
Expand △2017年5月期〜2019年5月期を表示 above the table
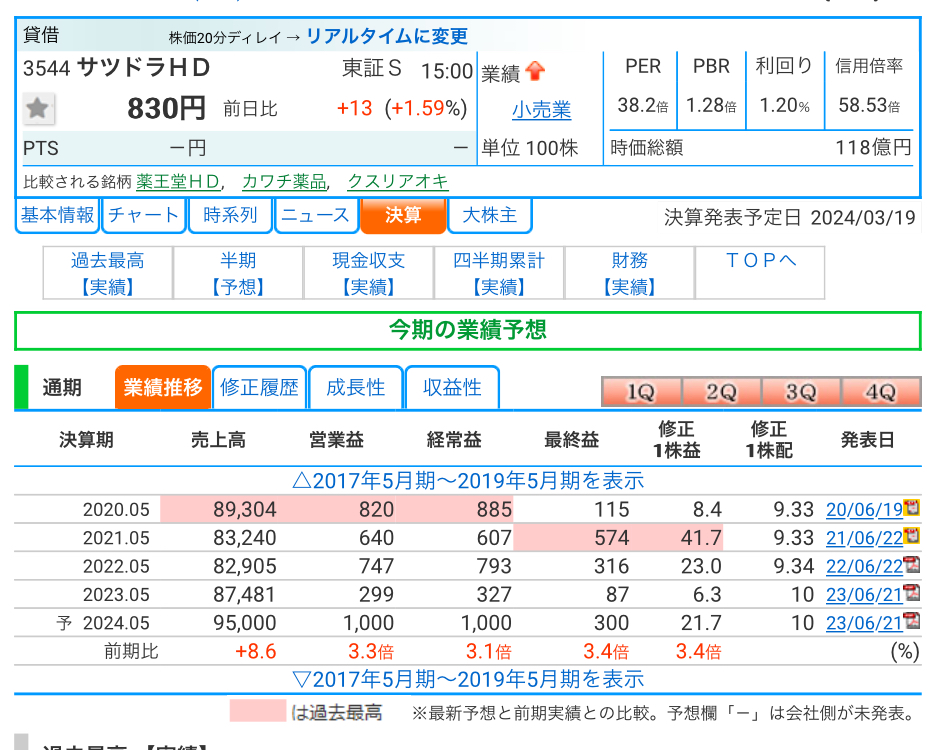pyautogui.click(x=468, y=481)
